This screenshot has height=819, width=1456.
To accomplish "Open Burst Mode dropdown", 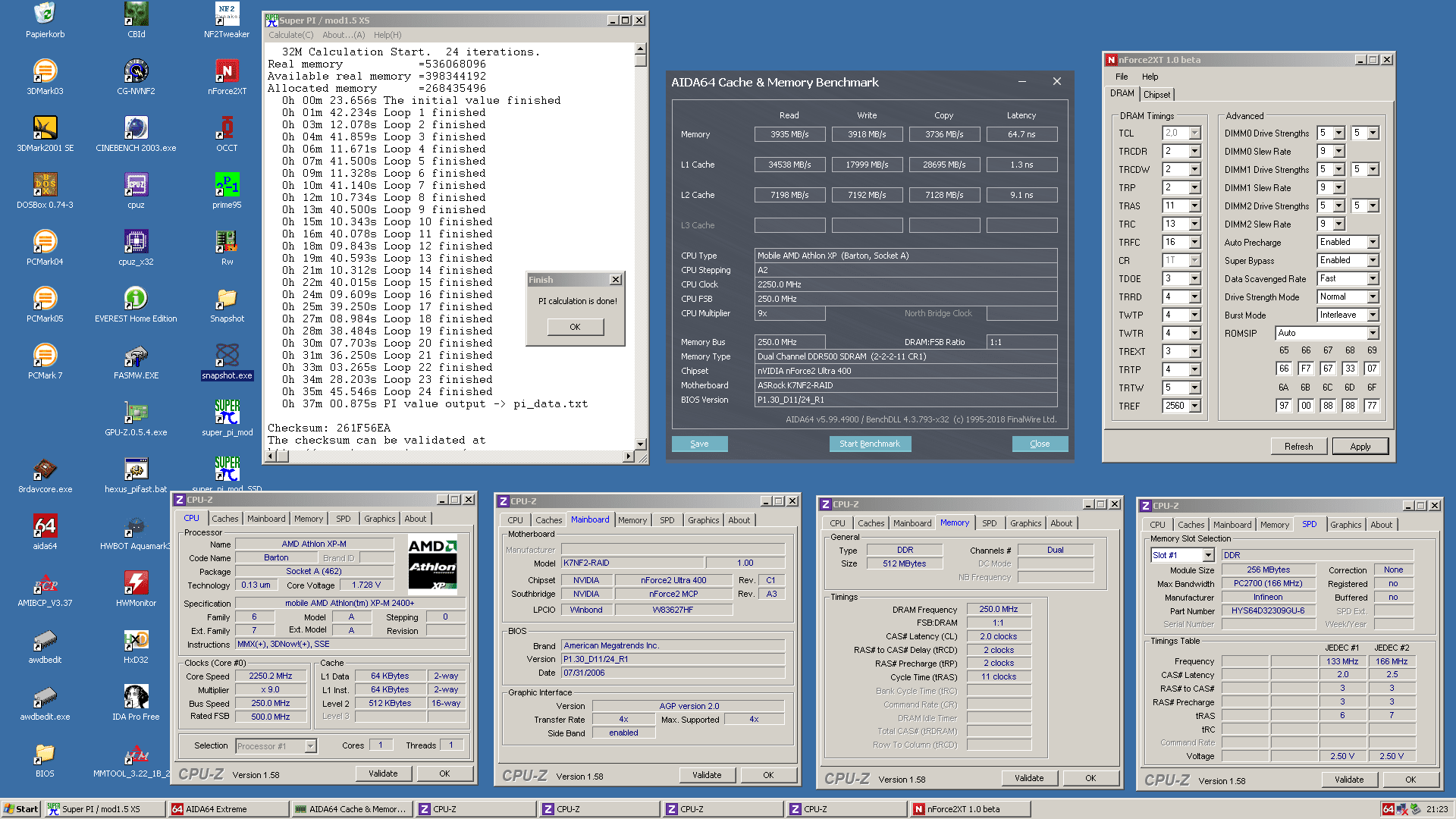I will pyautogui.click(x=1373, y=315).
